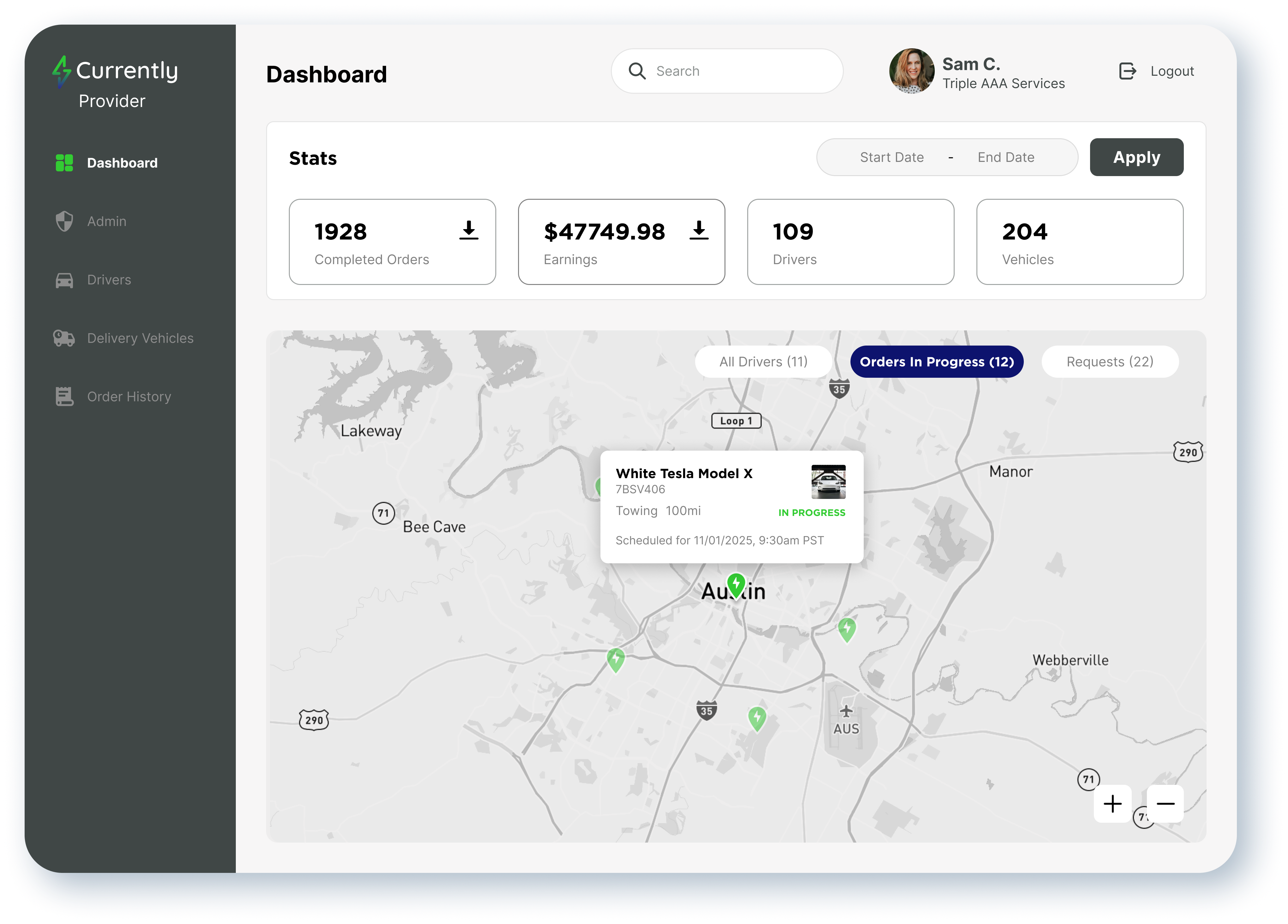
Task: Click Interstate 35 shield south of Austin
Action: tap(706, 710)
